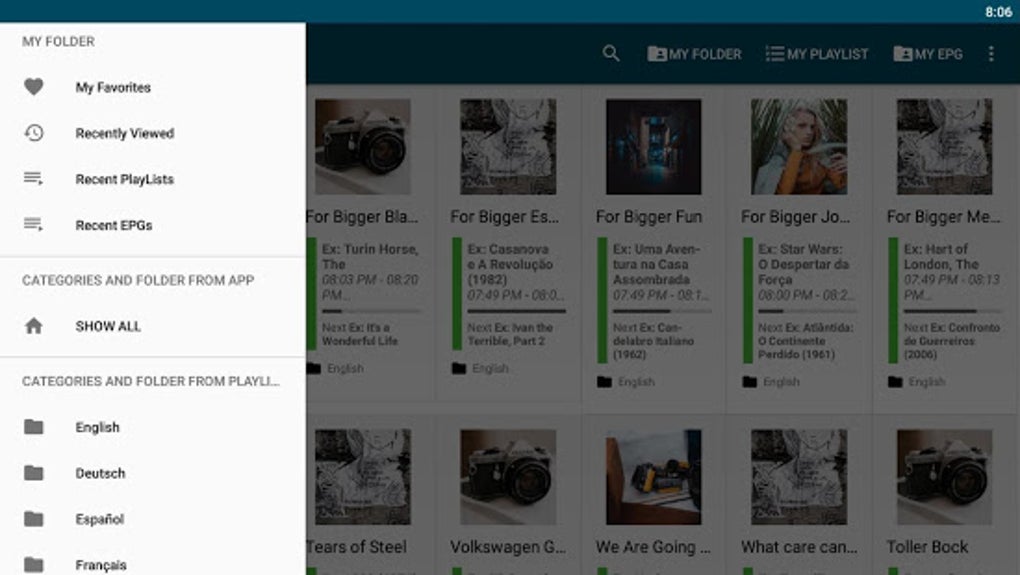This screenshot has width=1020, height=575.
Task: Open Recent PlayLists list icon
Action: (33, 178)
